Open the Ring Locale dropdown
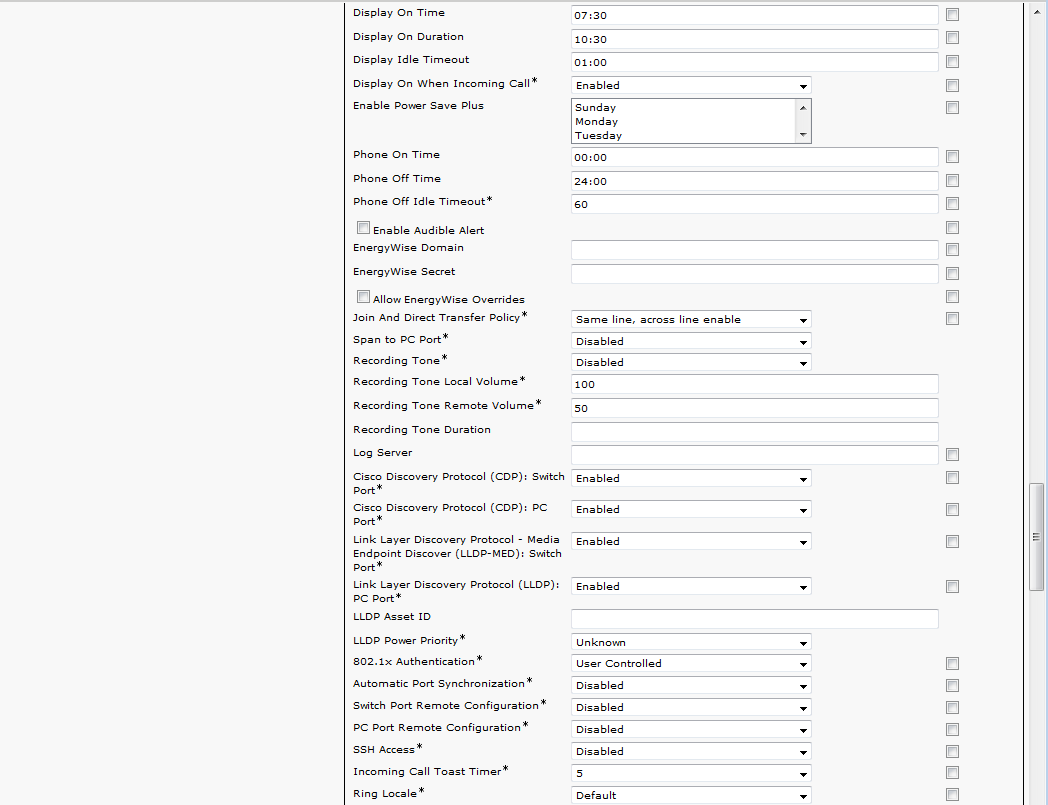This screenshot has width=1048, height=805. [691, 796]
